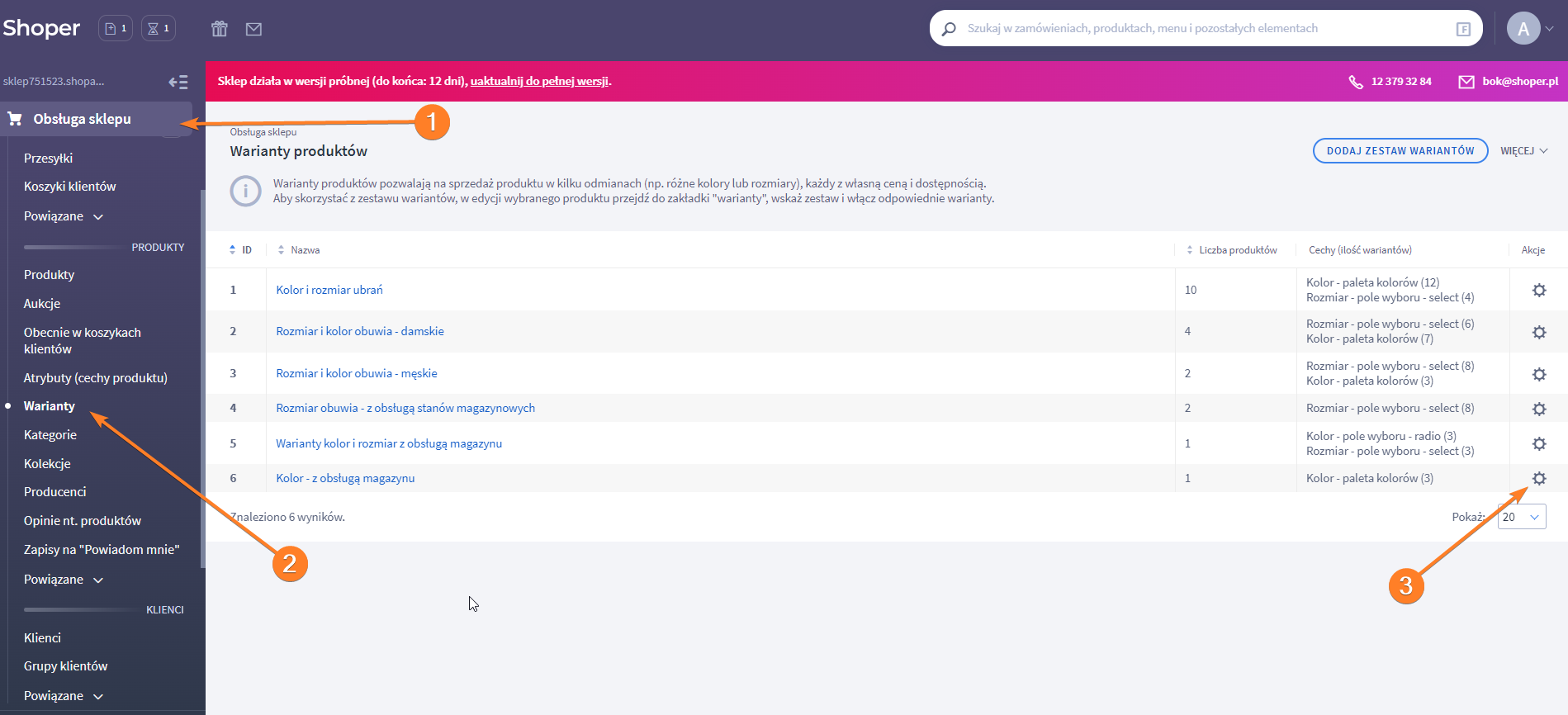The width and height of the screenshot is (1568, 715).
Task: Open Obsługa sklepu sidebar section
Action: (x=96, y=119)
